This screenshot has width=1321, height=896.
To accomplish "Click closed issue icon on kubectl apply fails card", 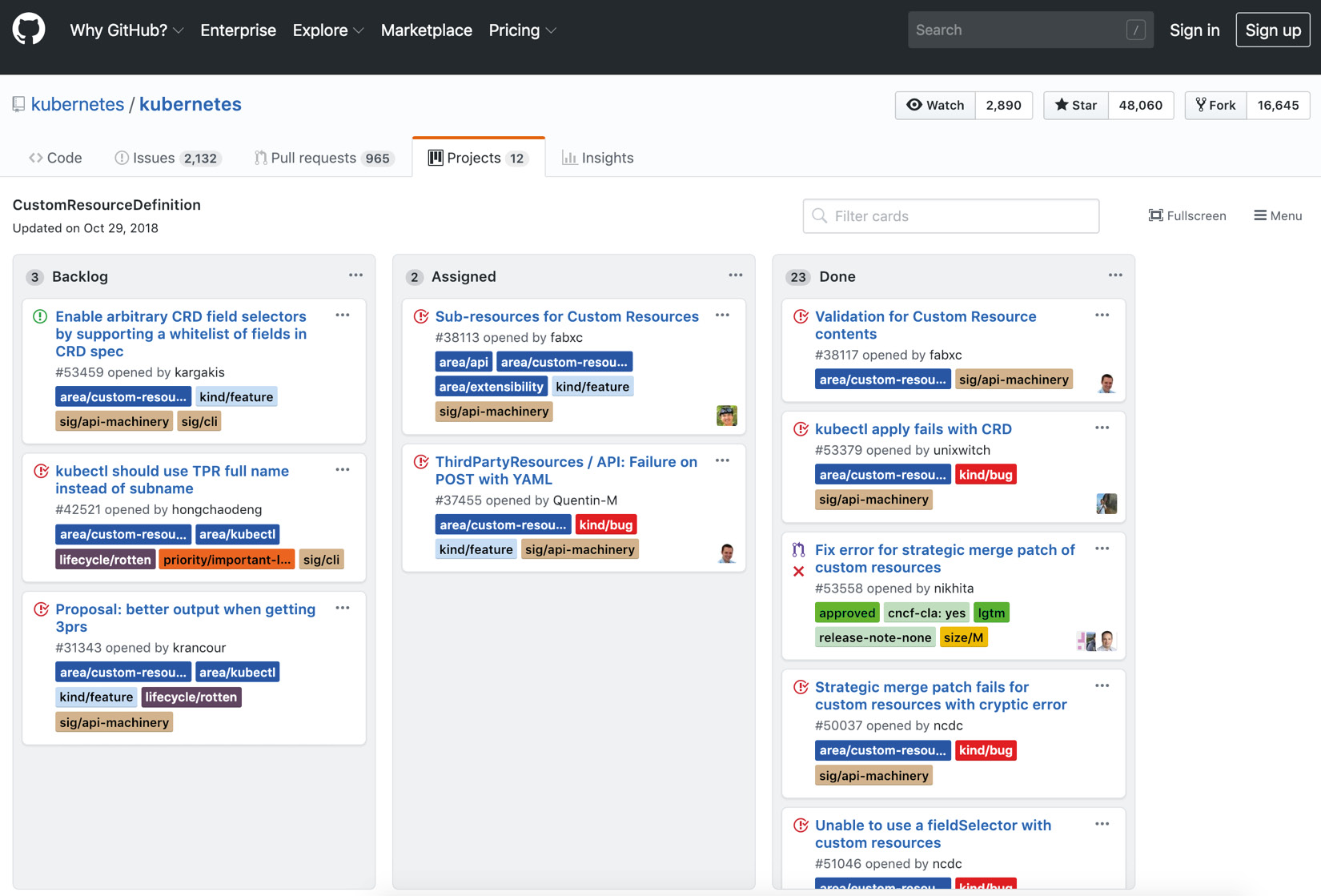I will (801, 429).
